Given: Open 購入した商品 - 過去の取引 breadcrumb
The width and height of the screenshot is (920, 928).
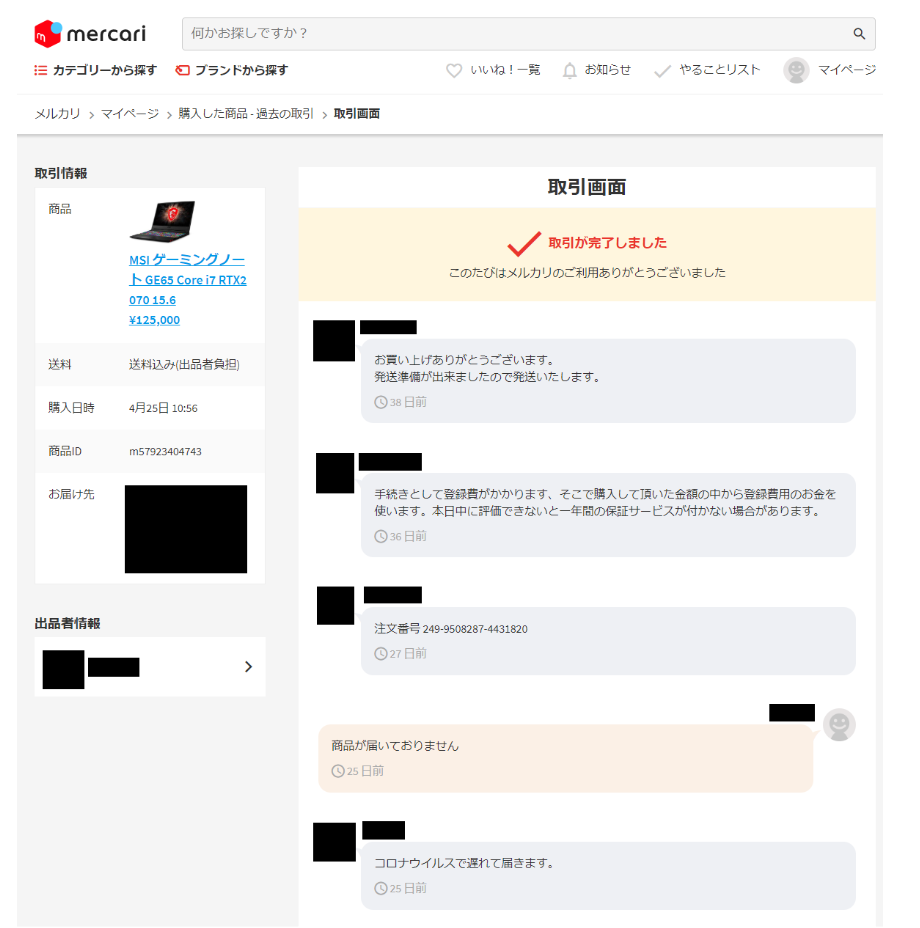Looking at the screenshot, I should coord(246,114).
